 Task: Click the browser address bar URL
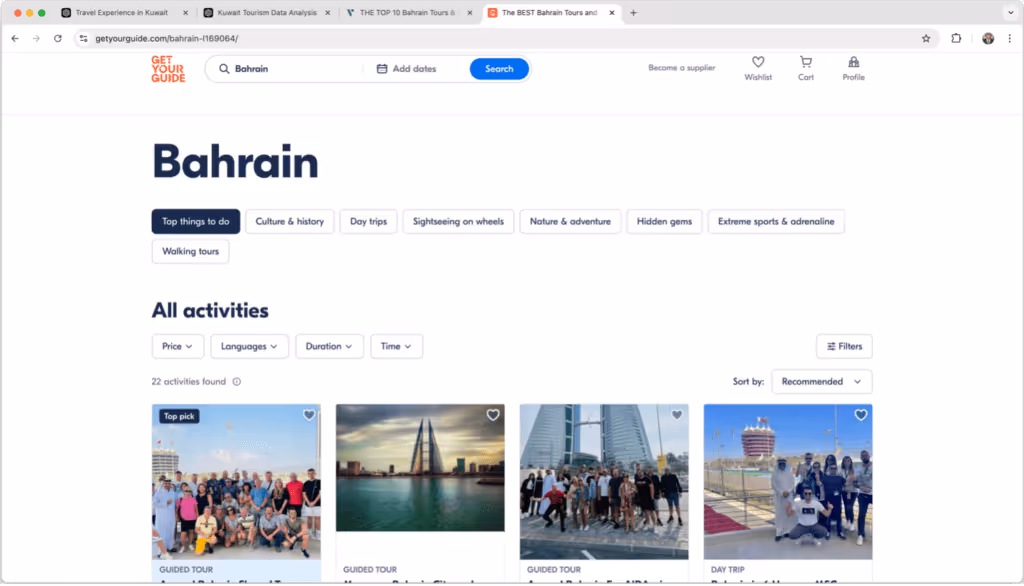[167, 39]
